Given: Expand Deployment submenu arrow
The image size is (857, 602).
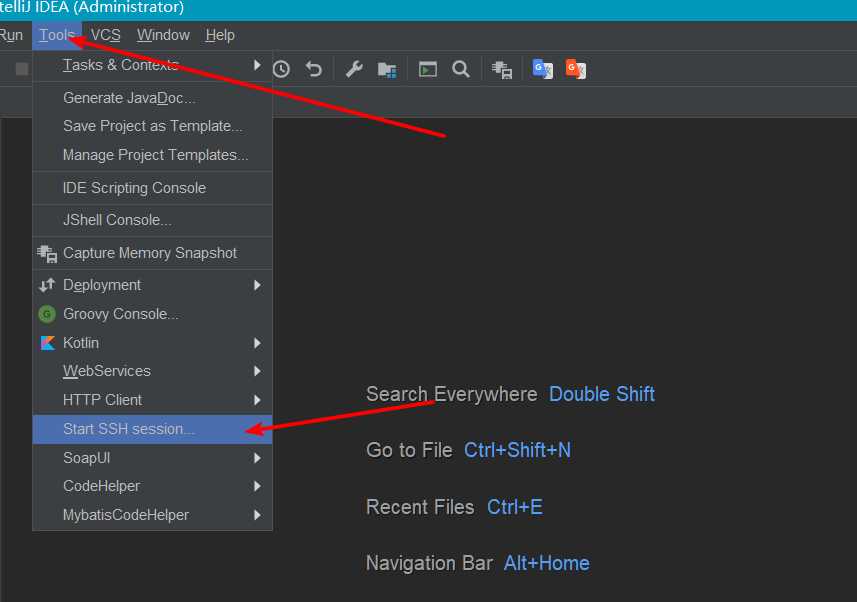Looking at the screenshot, I should coord(257,285).
